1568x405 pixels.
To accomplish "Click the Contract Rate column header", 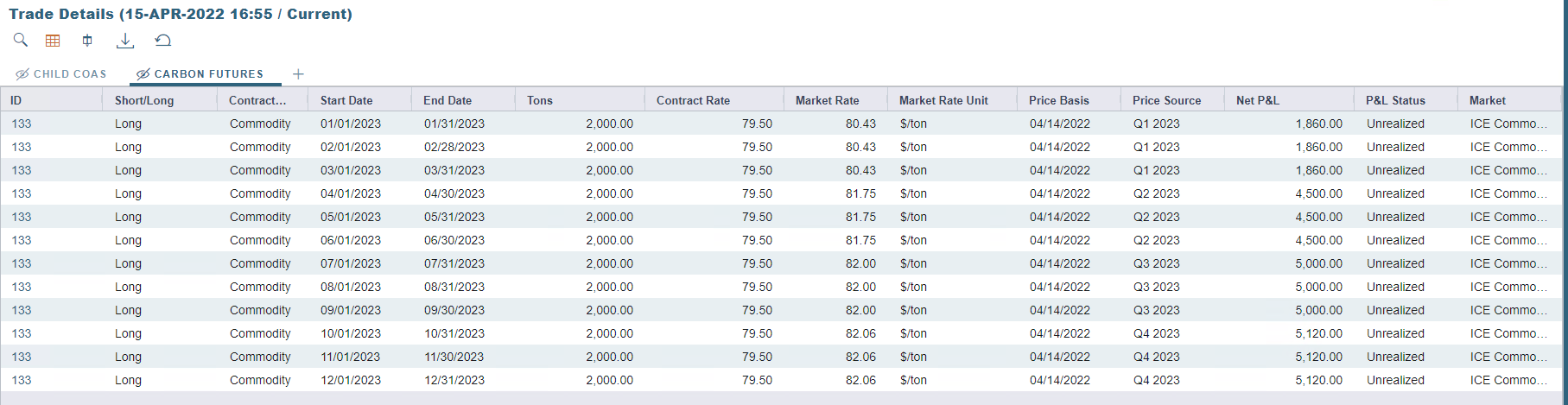I will pos(693,100).
